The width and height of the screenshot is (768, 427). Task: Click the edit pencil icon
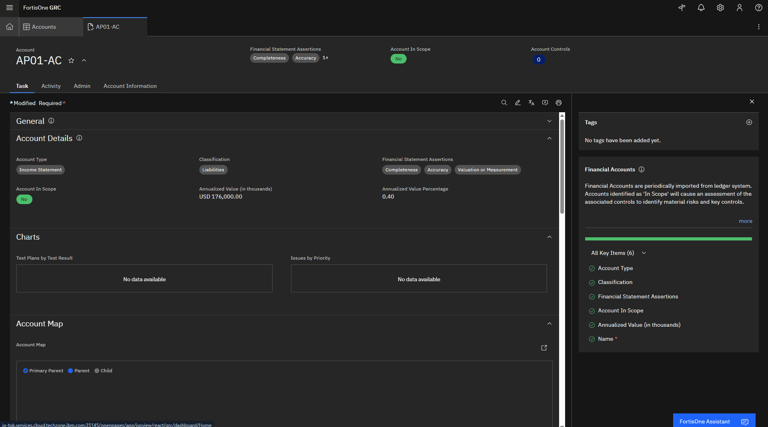[517, 103]
